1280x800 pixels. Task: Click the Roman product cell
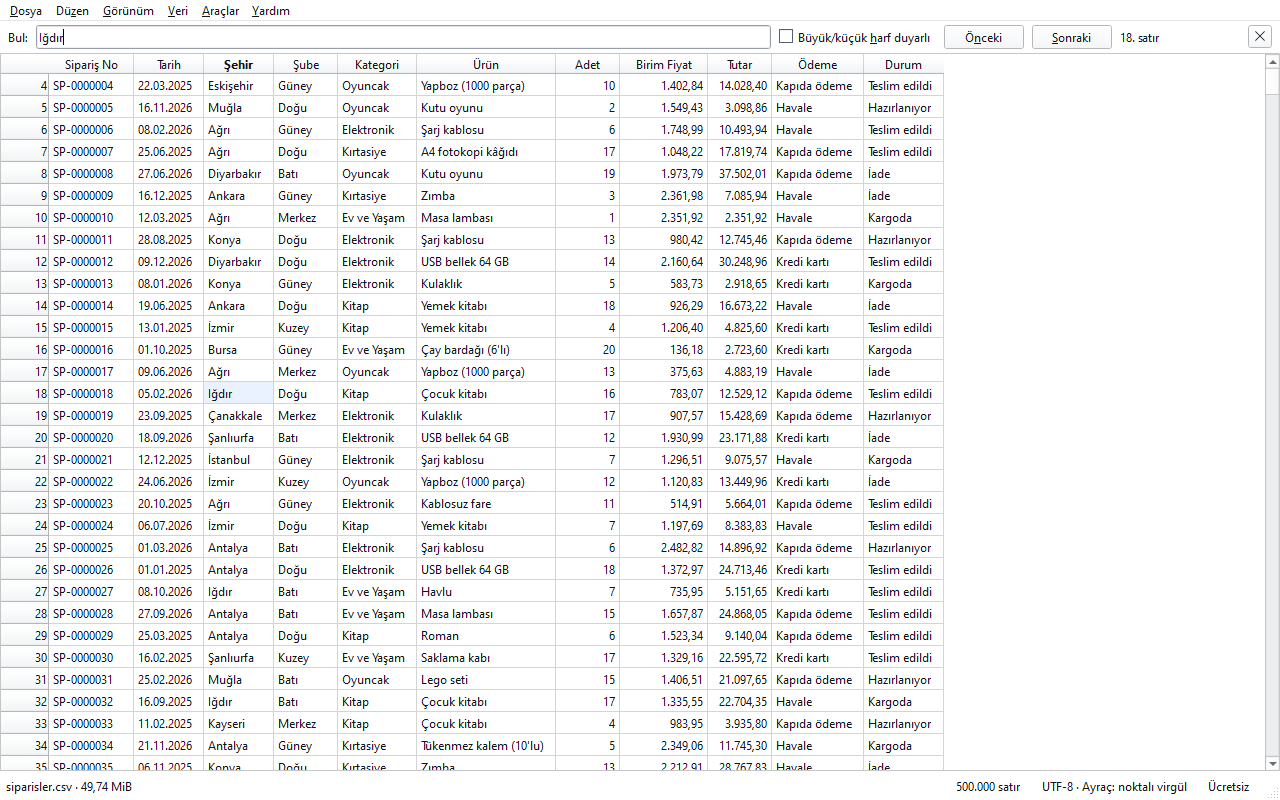(x=486, y=636)
